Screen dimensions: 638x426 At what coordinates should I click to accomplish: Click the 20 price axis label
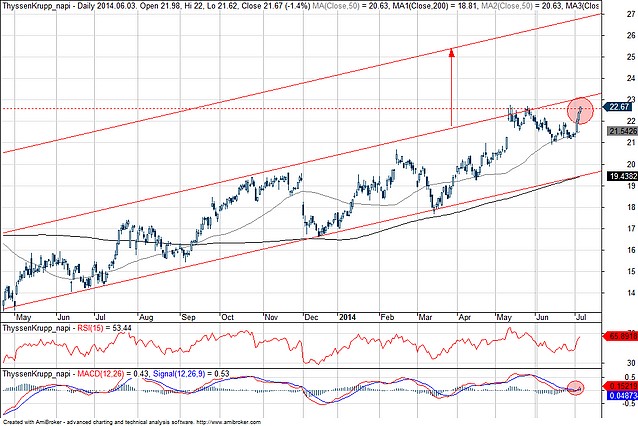[x=631, y=164]
